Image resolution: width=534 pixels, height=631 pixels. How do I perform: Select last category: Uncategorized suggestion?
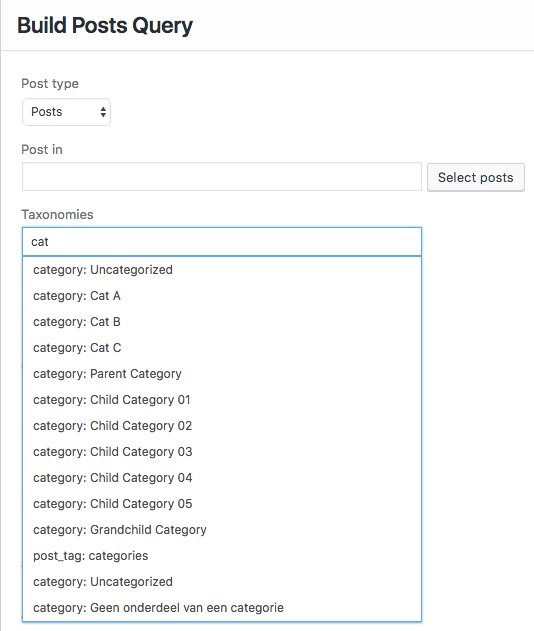[222, 582]
